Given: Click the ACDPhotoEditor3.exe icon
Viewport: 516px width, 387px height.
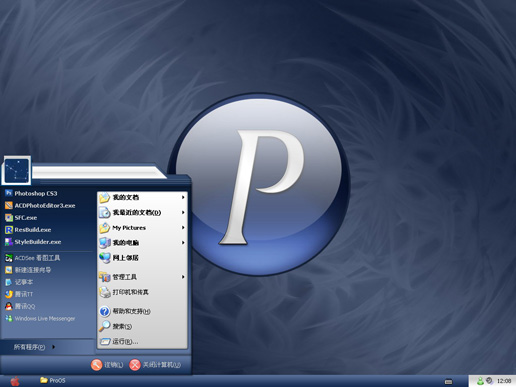Looking at the screenshot, I should click(9, 205).
